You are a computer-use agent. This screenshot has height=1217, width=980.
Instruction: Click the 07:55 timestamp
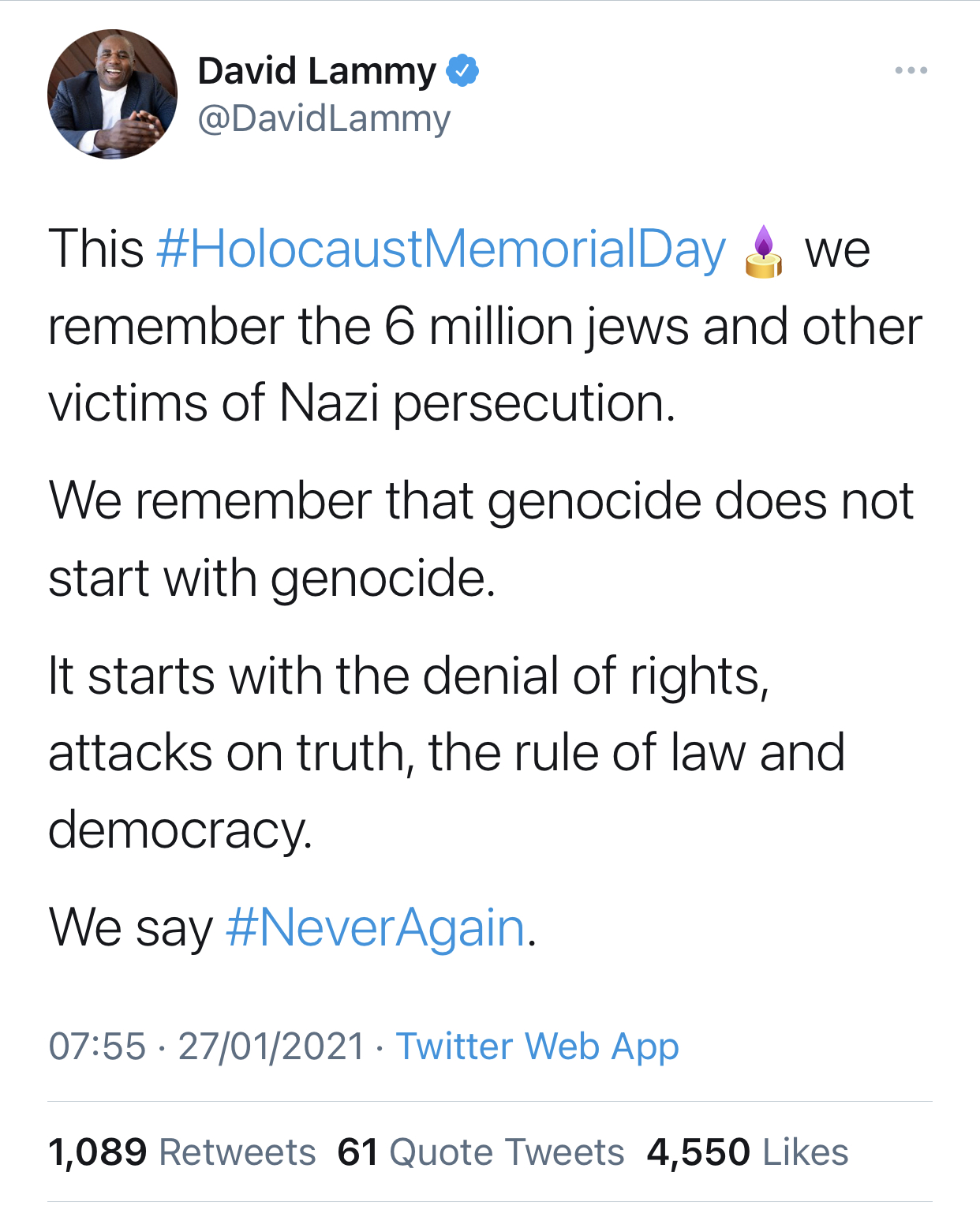pyautogui.click(x=97, y=1047)
